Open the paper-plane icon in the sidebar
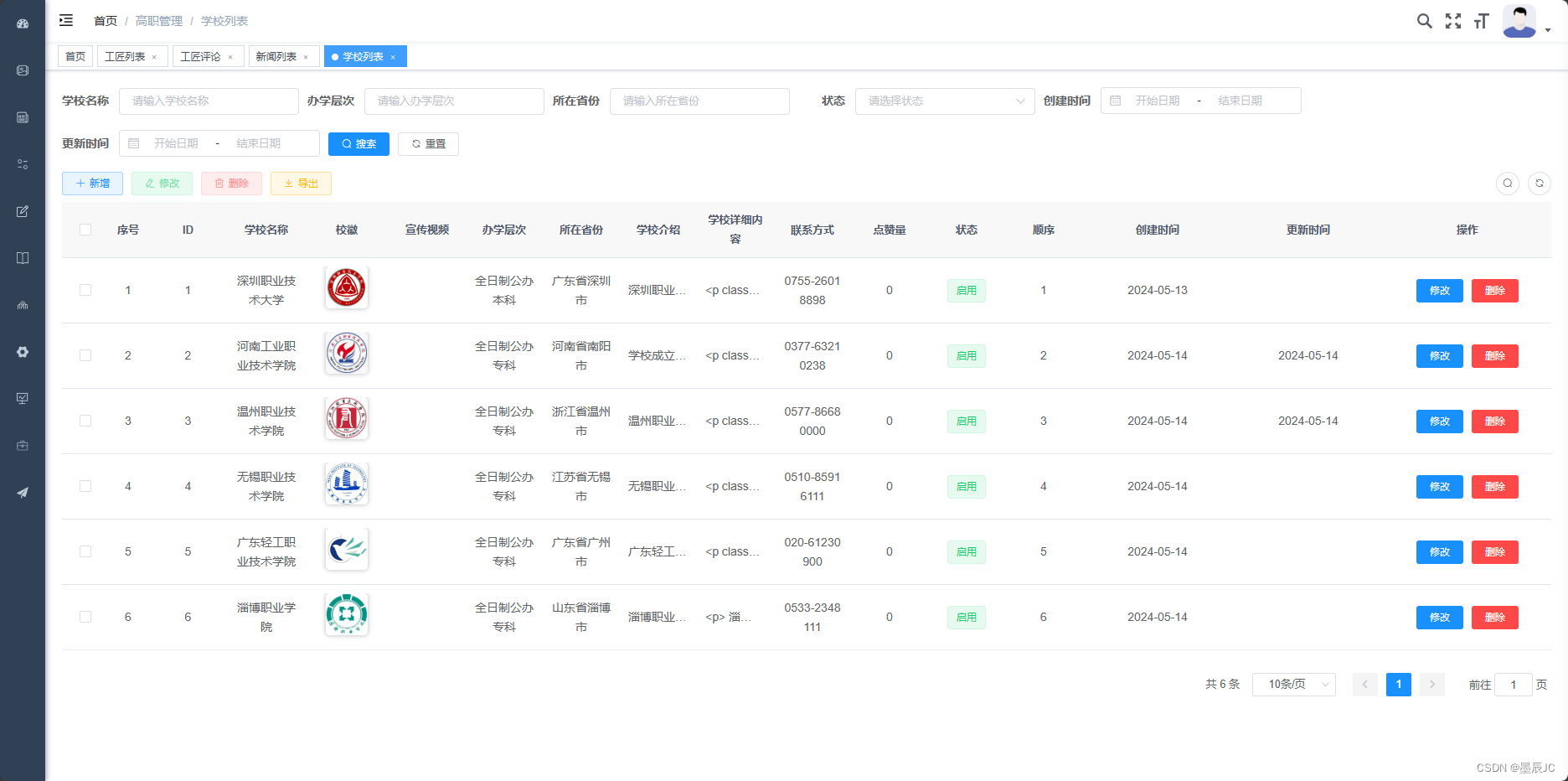The image size is (1568, 781). 23,493
